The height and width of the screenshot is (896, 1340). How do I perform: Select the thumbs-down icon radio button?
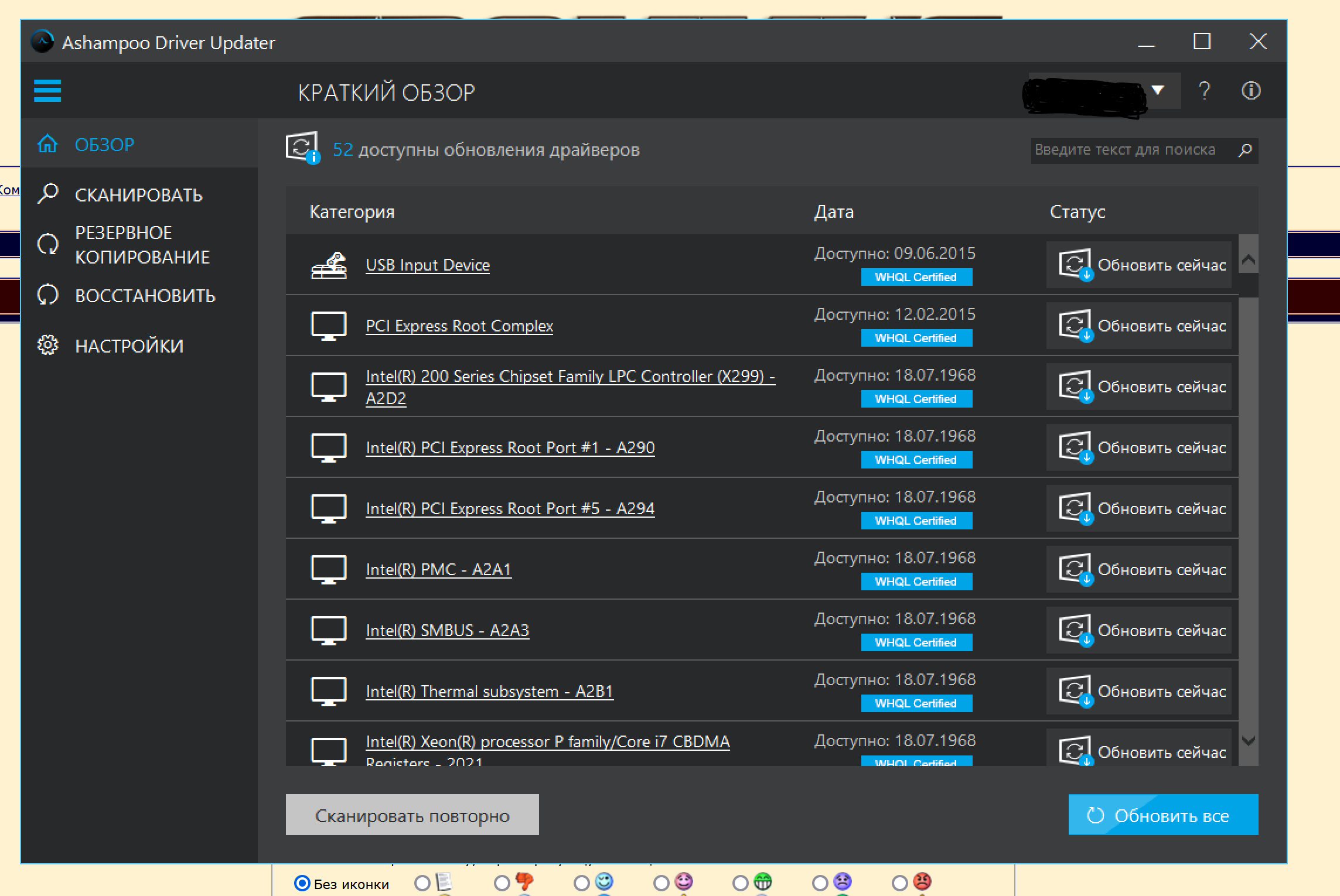click(502, 883)
